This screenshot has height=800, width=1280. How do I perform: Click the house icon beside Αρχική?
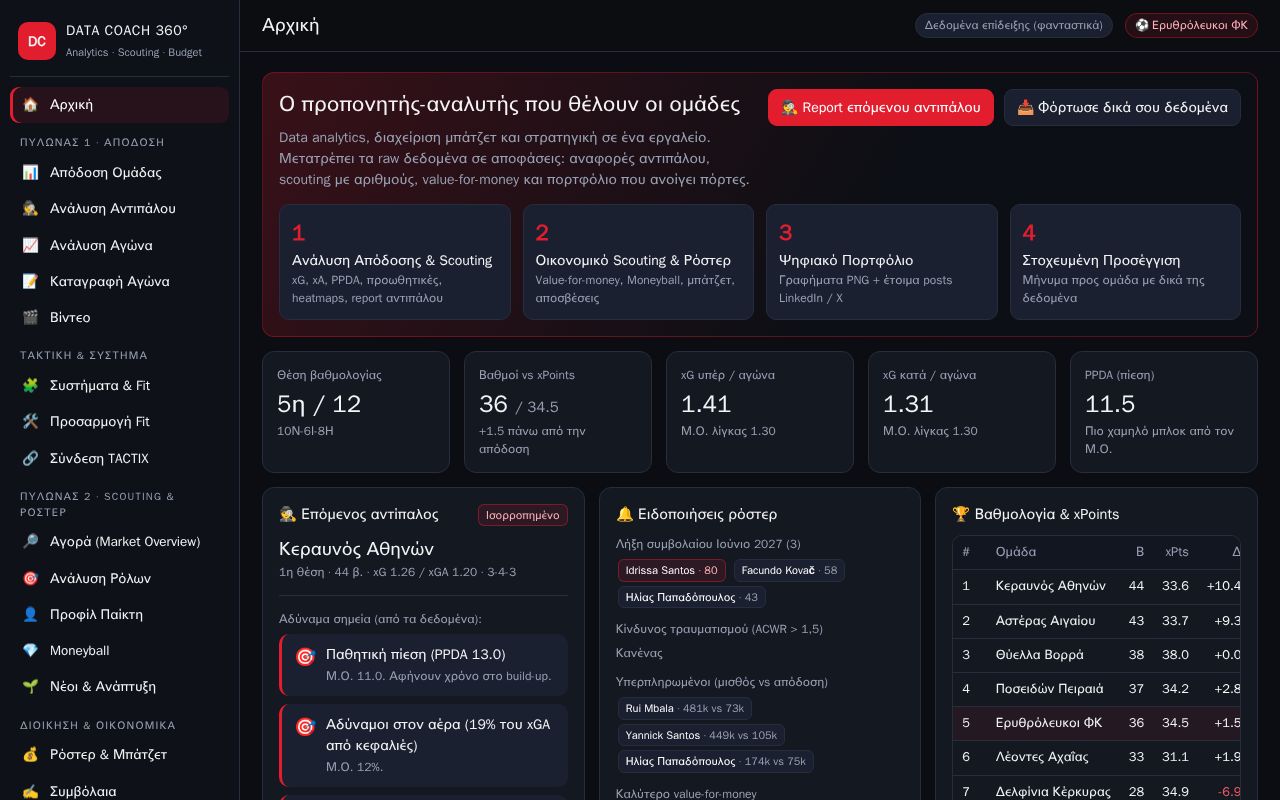30,104
